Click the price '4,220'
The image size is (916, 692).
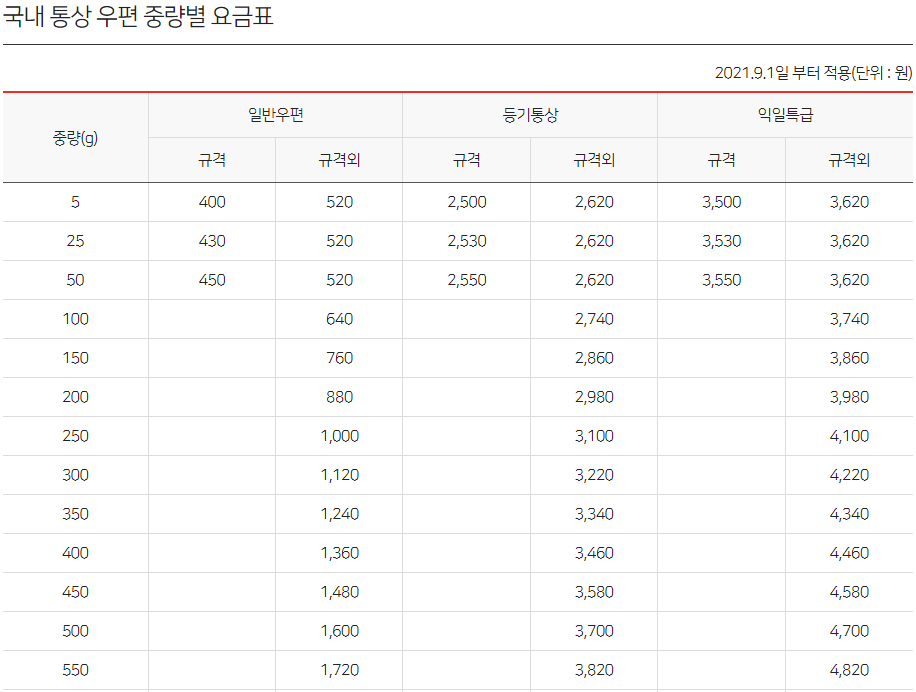[x=849, y=475]
